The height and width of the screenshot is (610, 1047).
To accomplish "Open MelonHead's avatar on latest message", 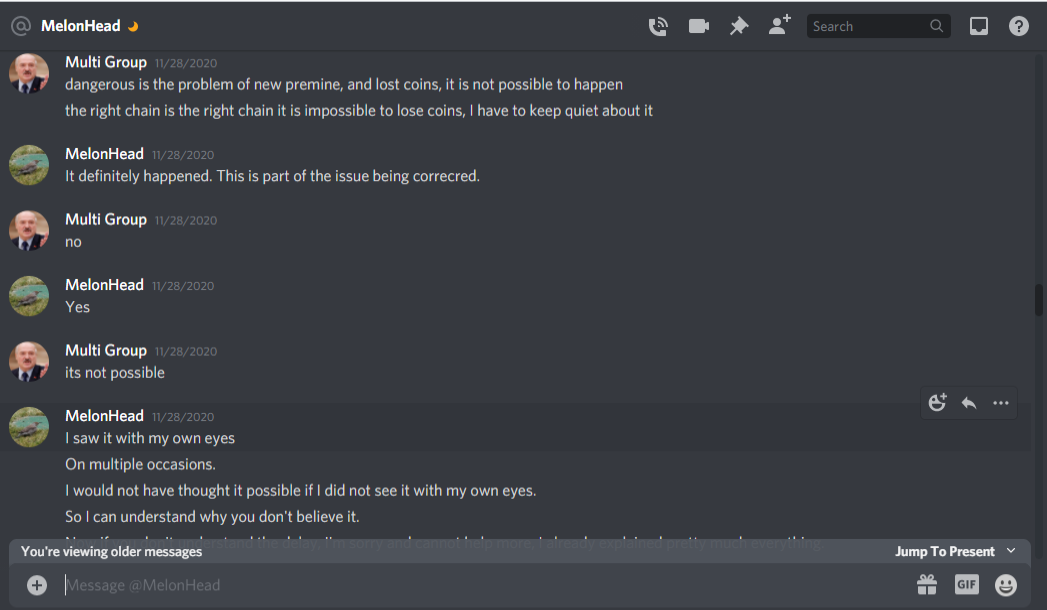I will [29, 427].
